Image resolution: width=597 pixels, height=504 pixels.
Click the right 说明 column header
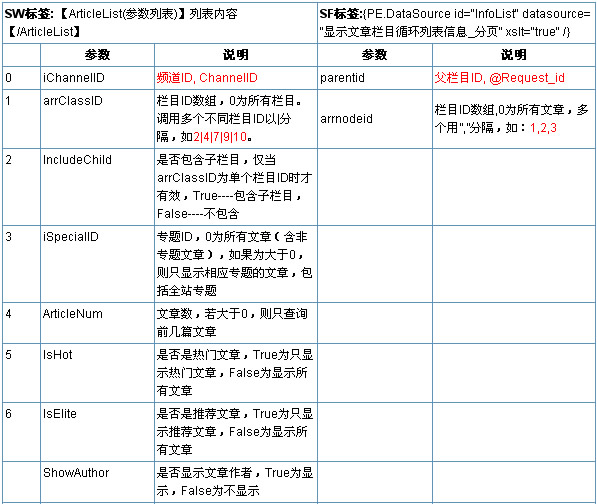(513, 55)
